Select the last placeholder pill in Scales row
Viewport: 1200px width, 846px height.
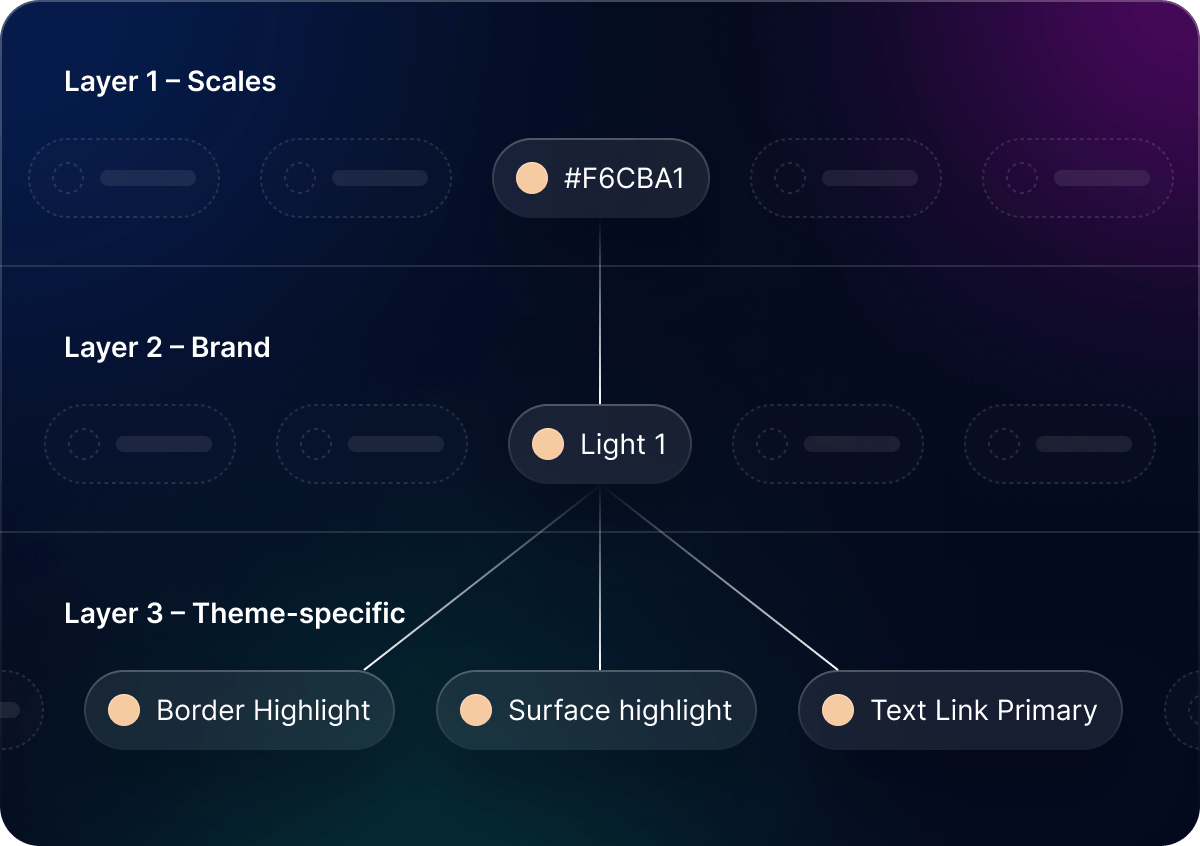point(1078,179)
